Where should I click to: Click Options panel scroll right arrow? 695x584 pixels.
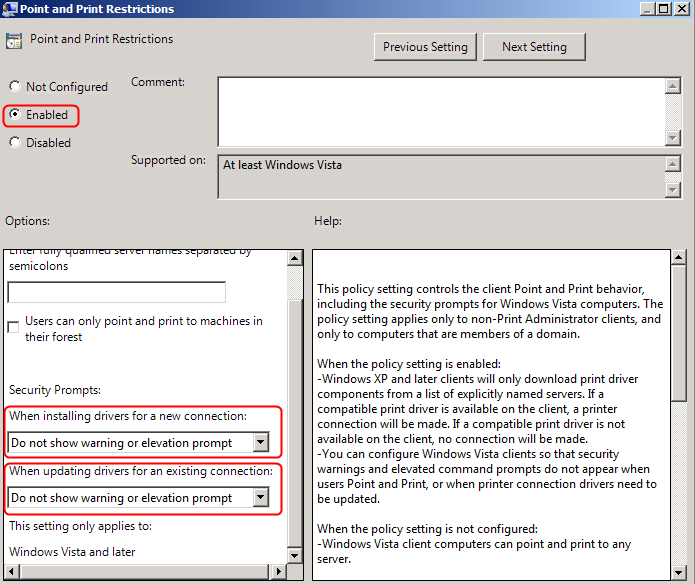click(278, 572)
